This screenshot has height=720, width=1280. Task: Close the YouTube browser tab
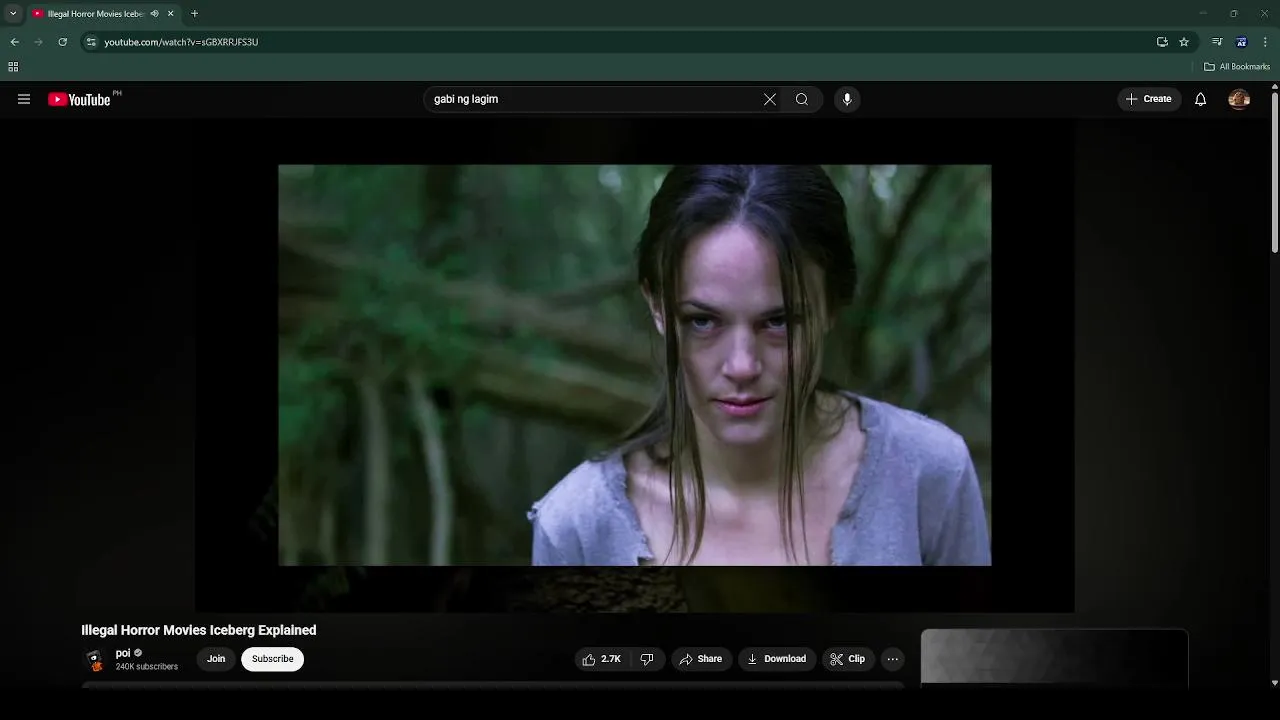point(170,14)
